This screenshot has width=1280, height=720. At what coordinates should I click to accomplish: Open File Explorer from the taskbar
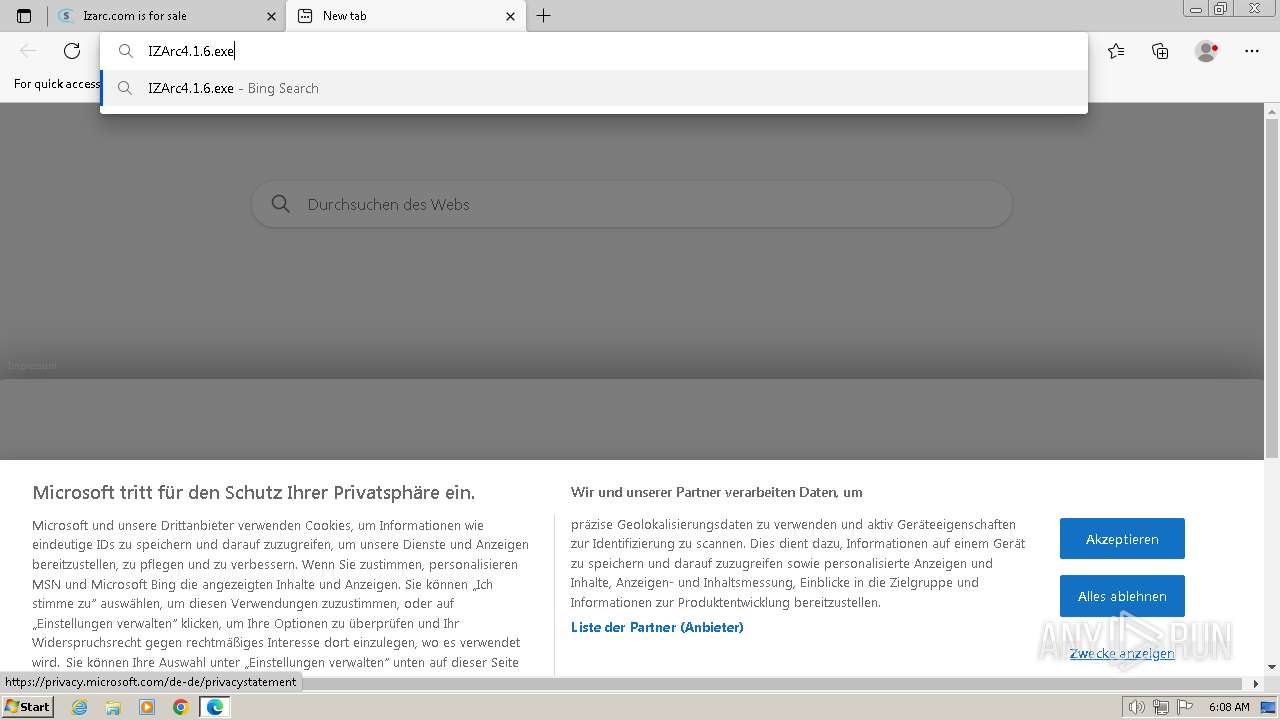(x=113, y=707)
